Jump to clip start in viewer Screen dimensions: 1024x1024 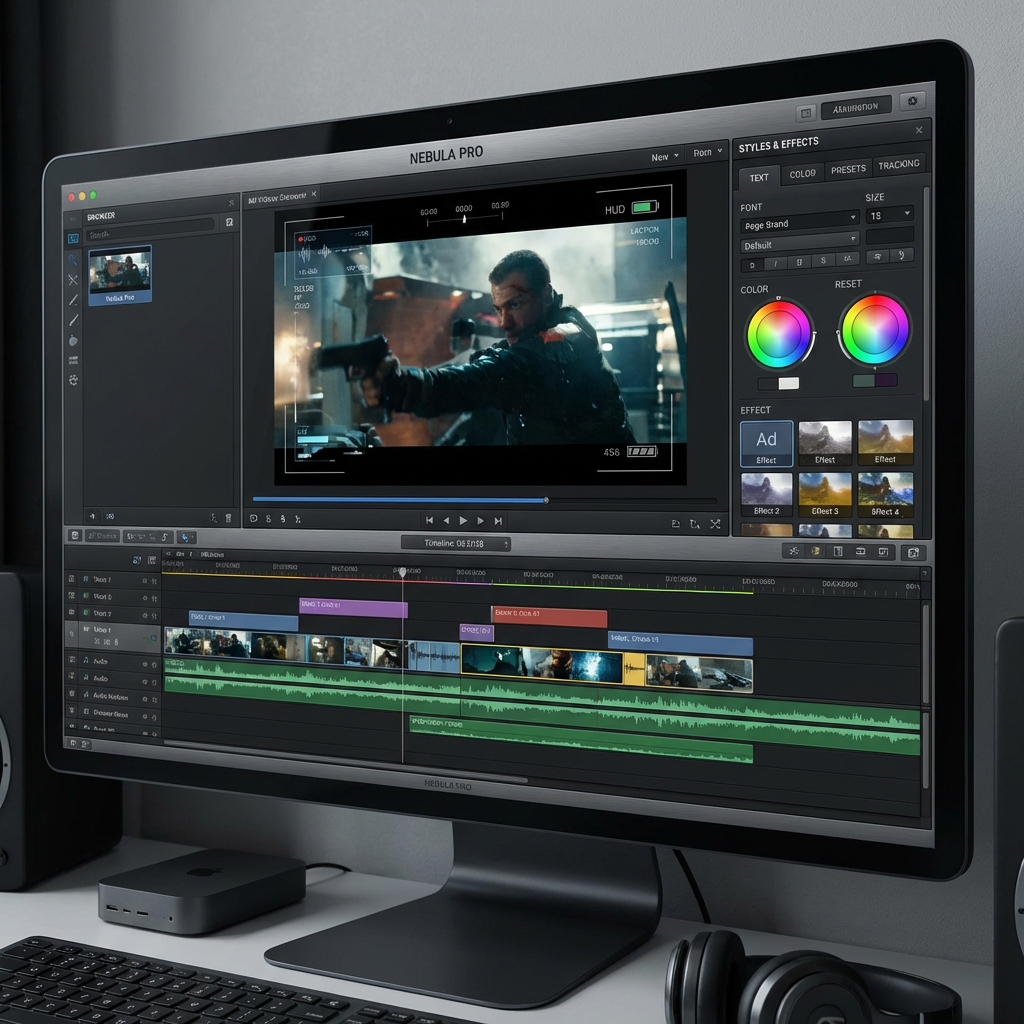coord(429,520)
